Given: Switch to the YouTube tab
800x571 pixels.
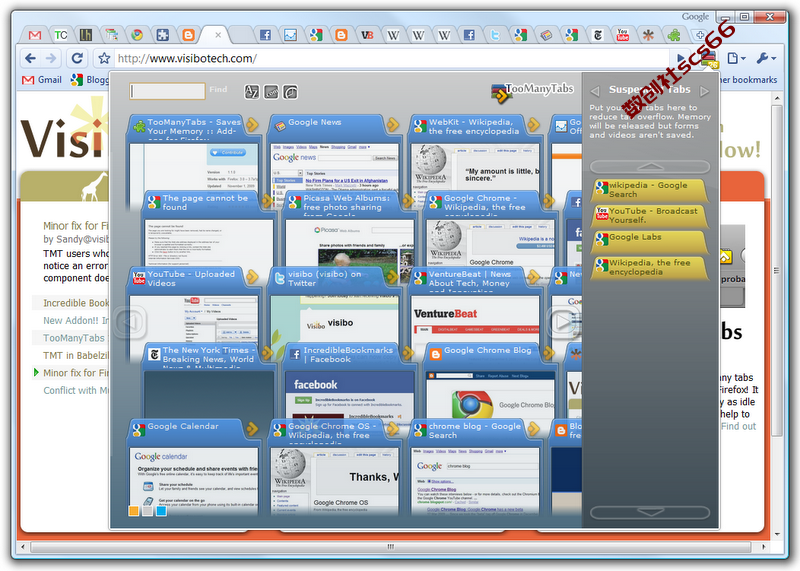Looking at the screenshot, I should 622,35.
